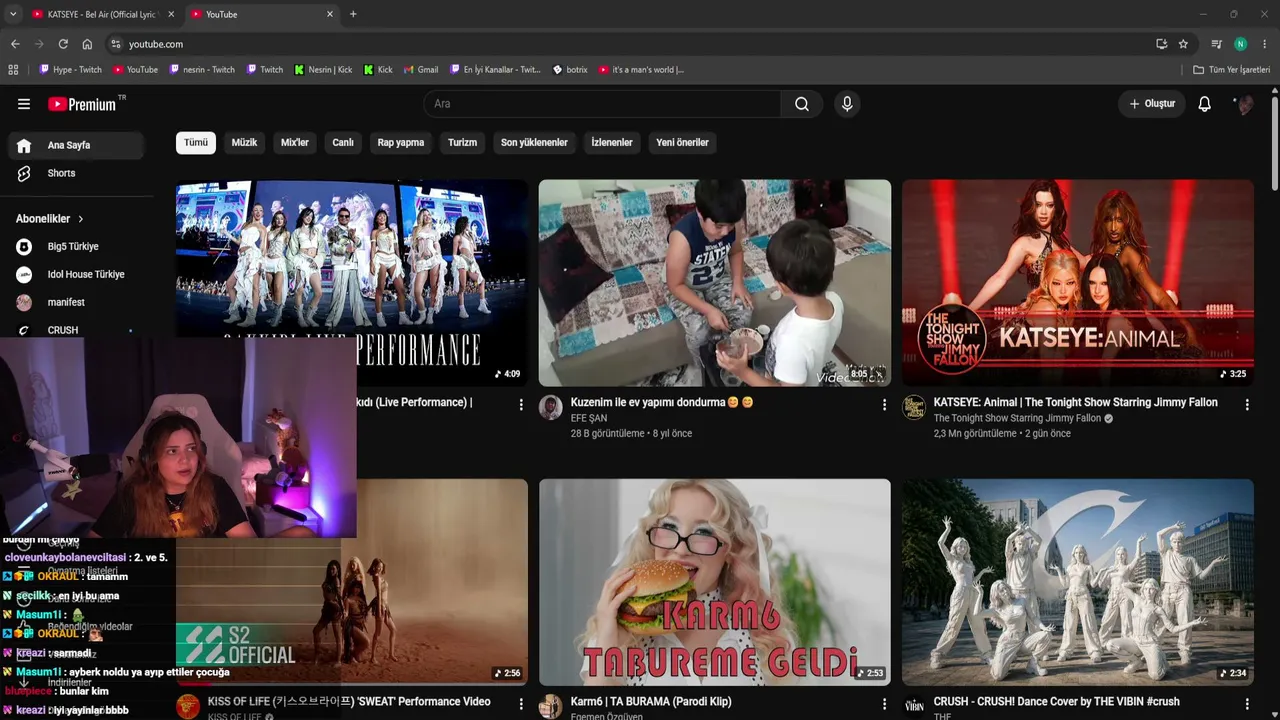Play the KATSEYE: Animal thumbnail
Viewport: 1280px width, 720px height.
(x=1078, y=283)
